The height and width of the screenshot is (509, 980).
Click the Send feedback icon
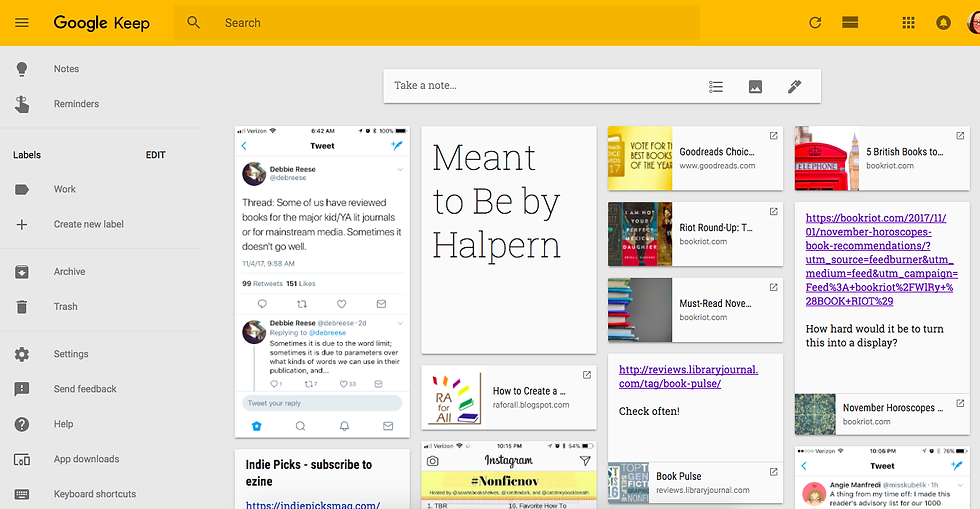coord(22,390)
